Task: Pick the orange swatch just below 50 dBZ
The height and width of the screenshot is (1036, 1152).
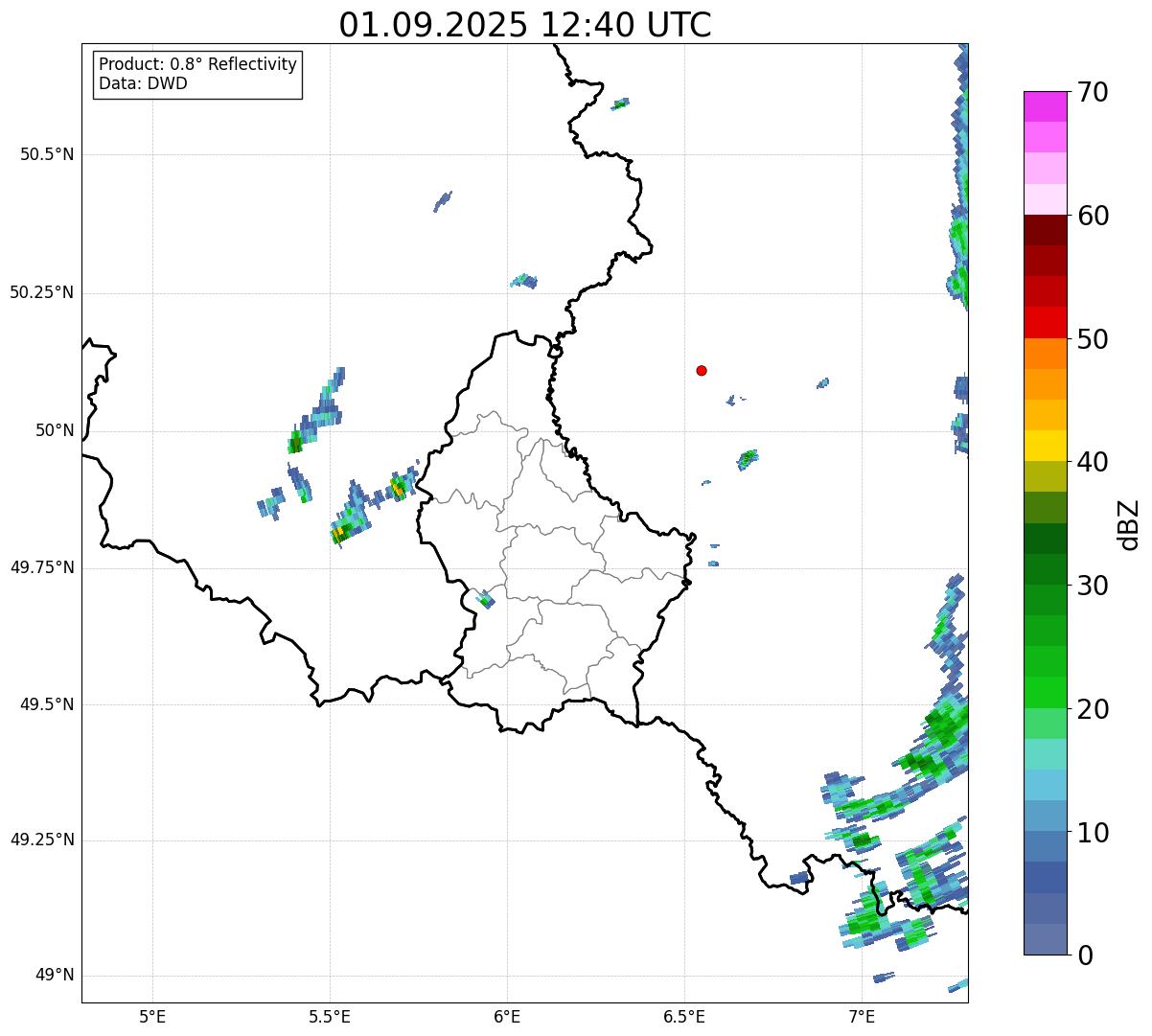Action: click(x=1051, y=354)
